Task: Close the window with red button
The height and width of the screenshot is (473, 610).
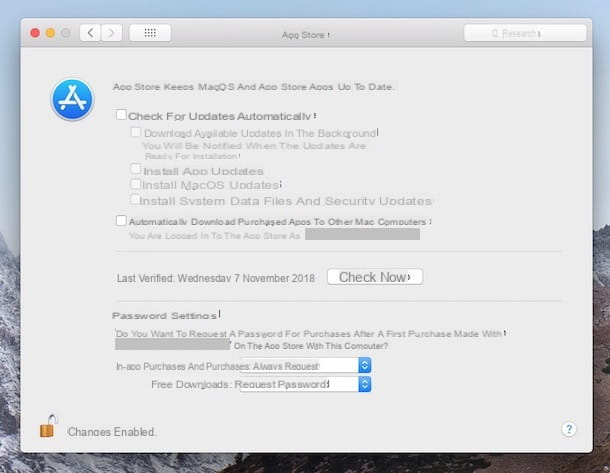Action: (x=35, y=33)
